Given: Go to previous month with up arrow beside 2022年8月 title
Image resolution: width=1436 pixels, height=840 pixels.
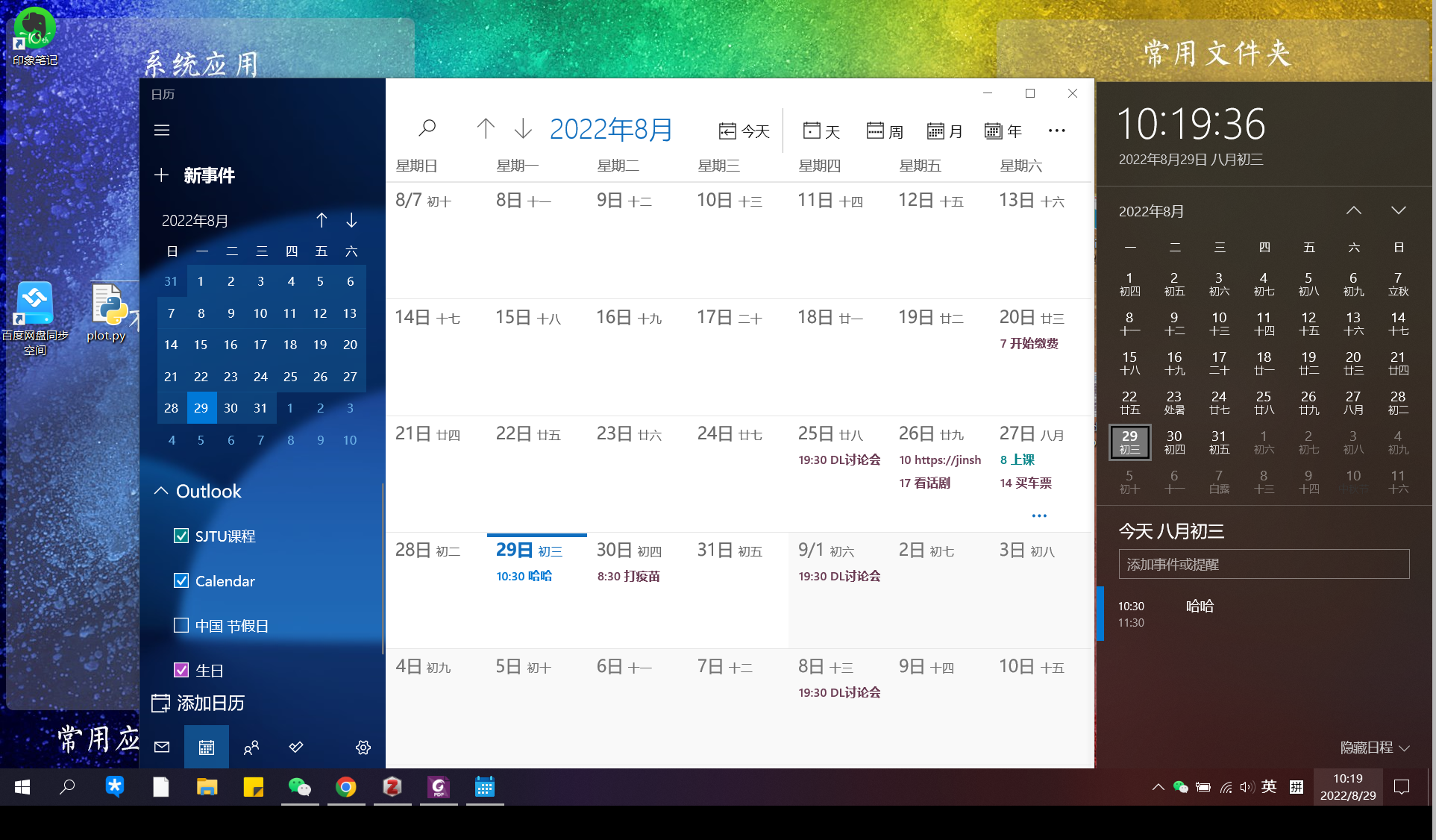Looking at the screenshot, I should 486,128.
